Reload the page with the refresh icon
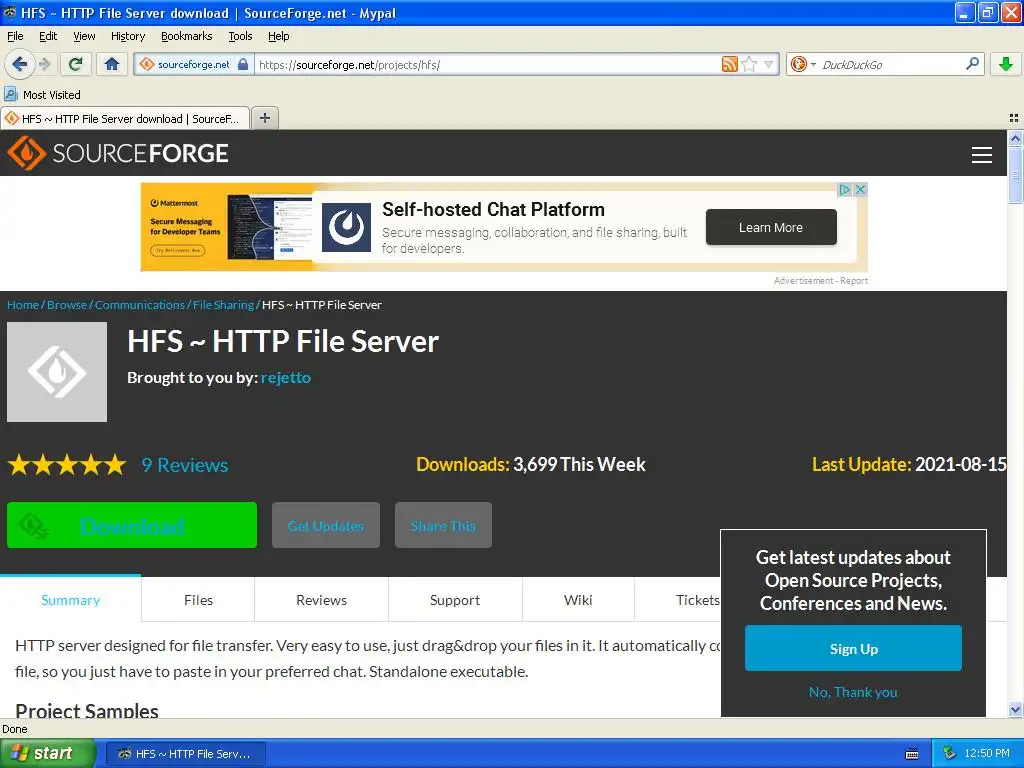This screenshot has width=1024, height=768. (x=75, y=64)
